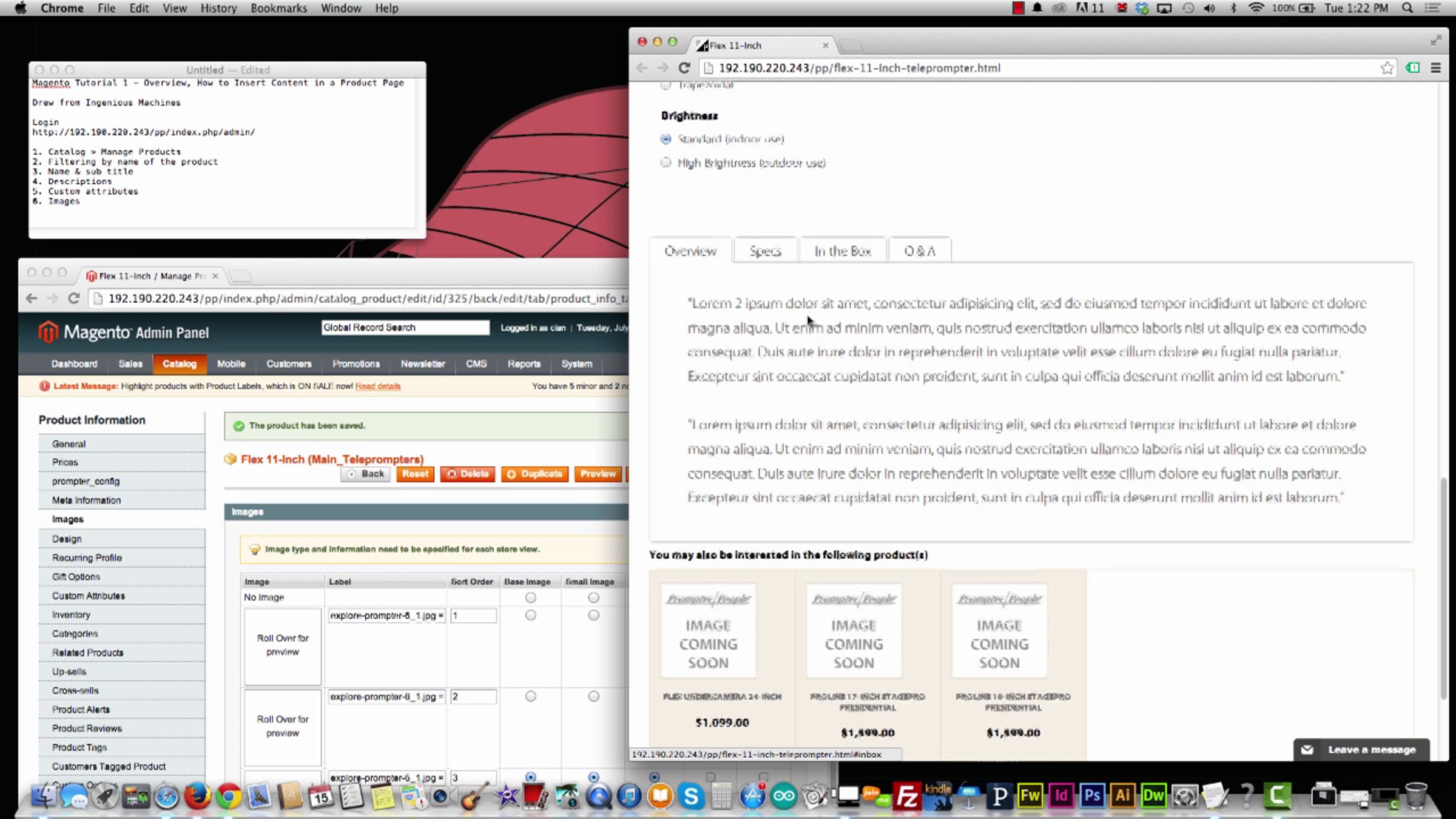Open the Read details link in Latest Message
This screenshot has height=819, width=1456.
(377, 386)
